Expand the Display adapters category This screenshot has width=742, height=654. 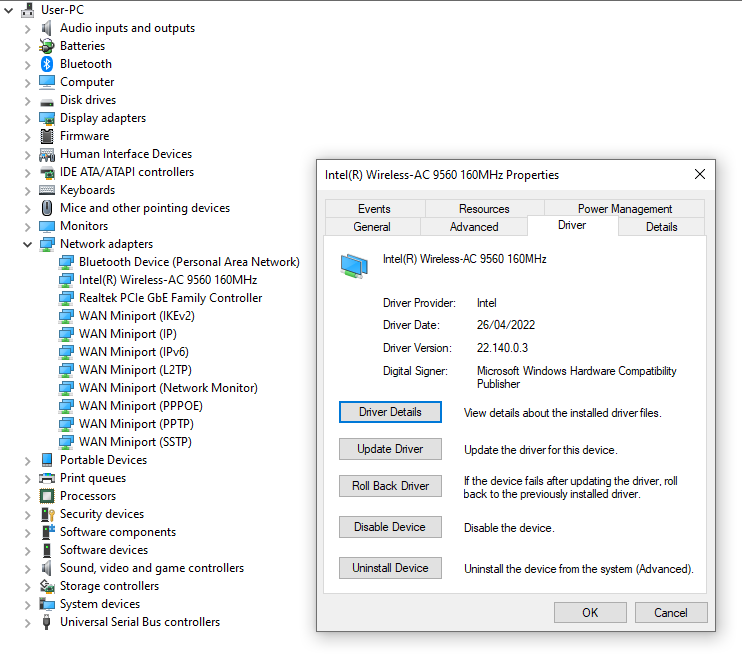27,118
